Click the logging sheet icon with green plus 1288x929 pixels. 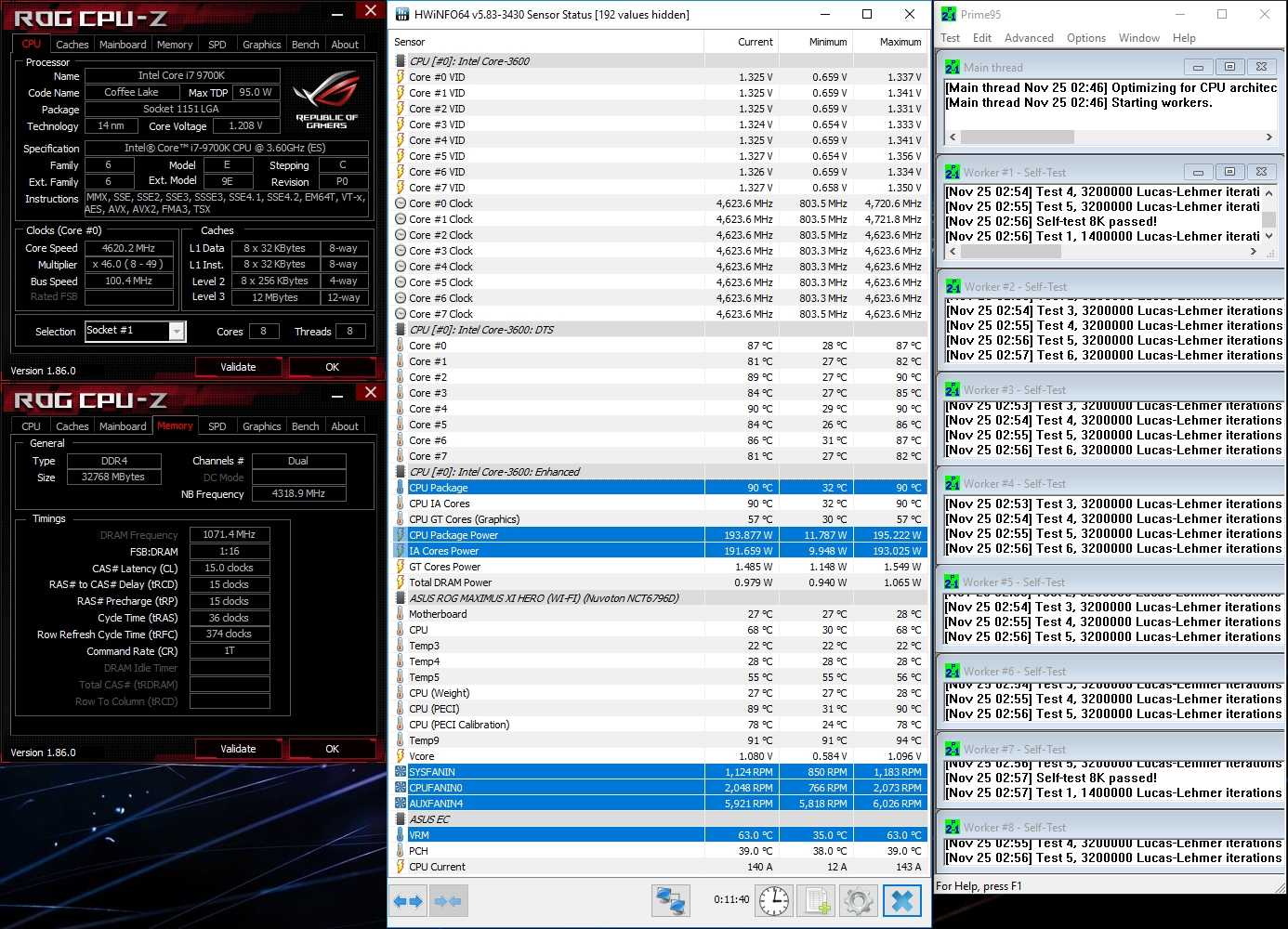(x=817, y=900)
